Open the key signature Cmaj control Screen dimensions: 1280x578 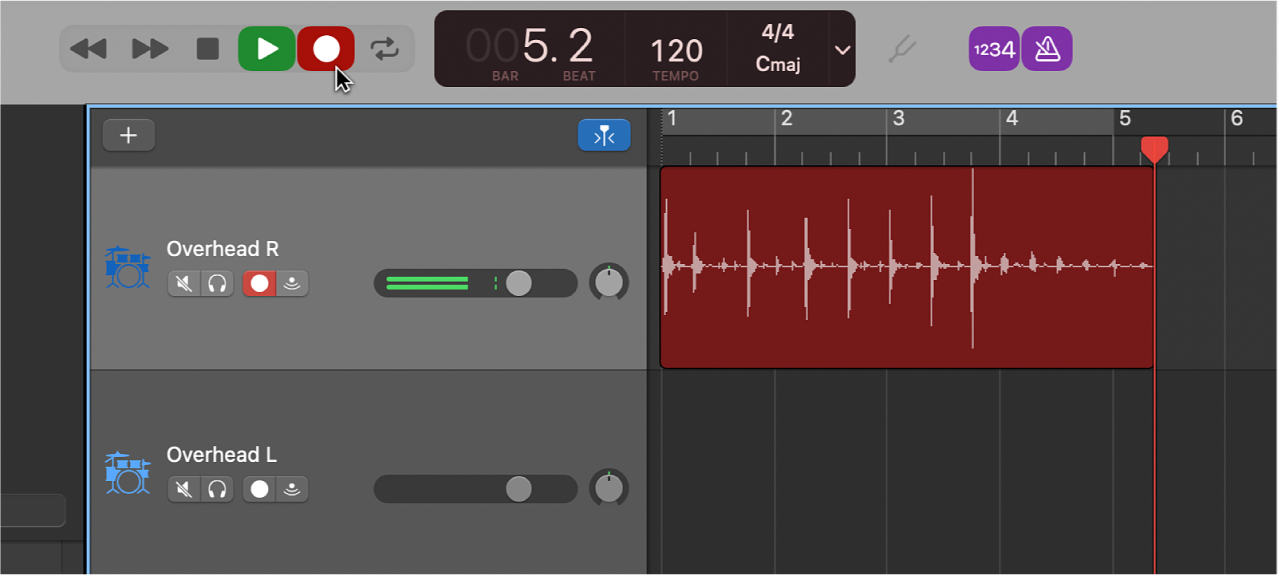click(778, 64)
